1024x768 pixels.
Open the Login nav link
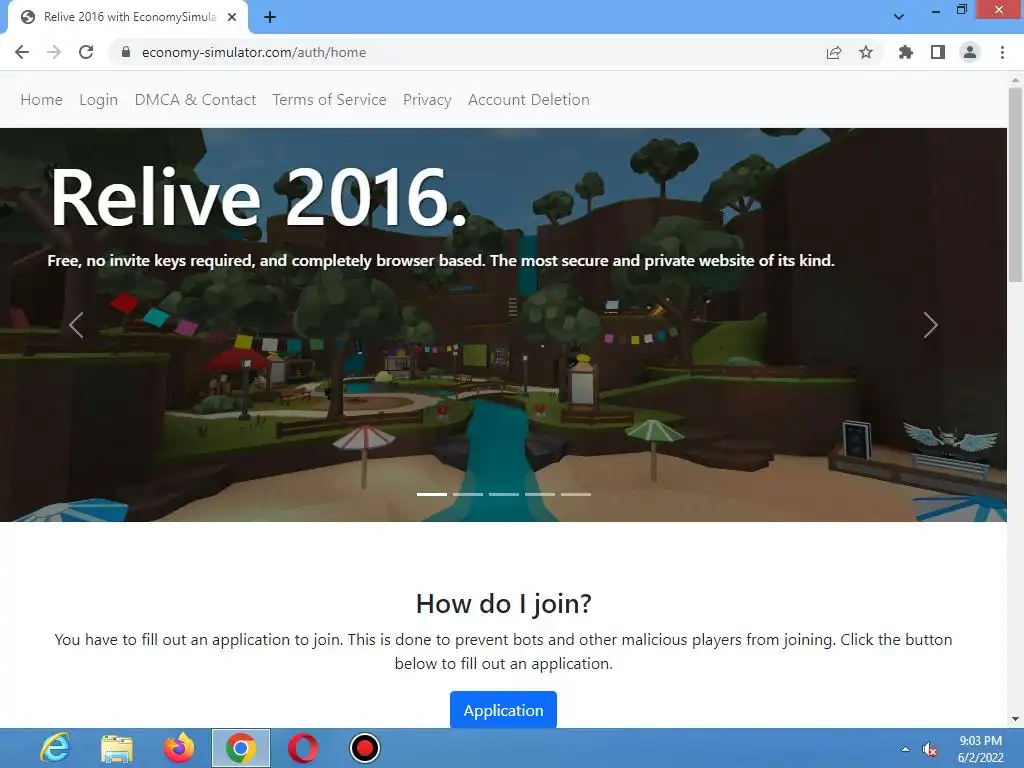pos(99,100)
